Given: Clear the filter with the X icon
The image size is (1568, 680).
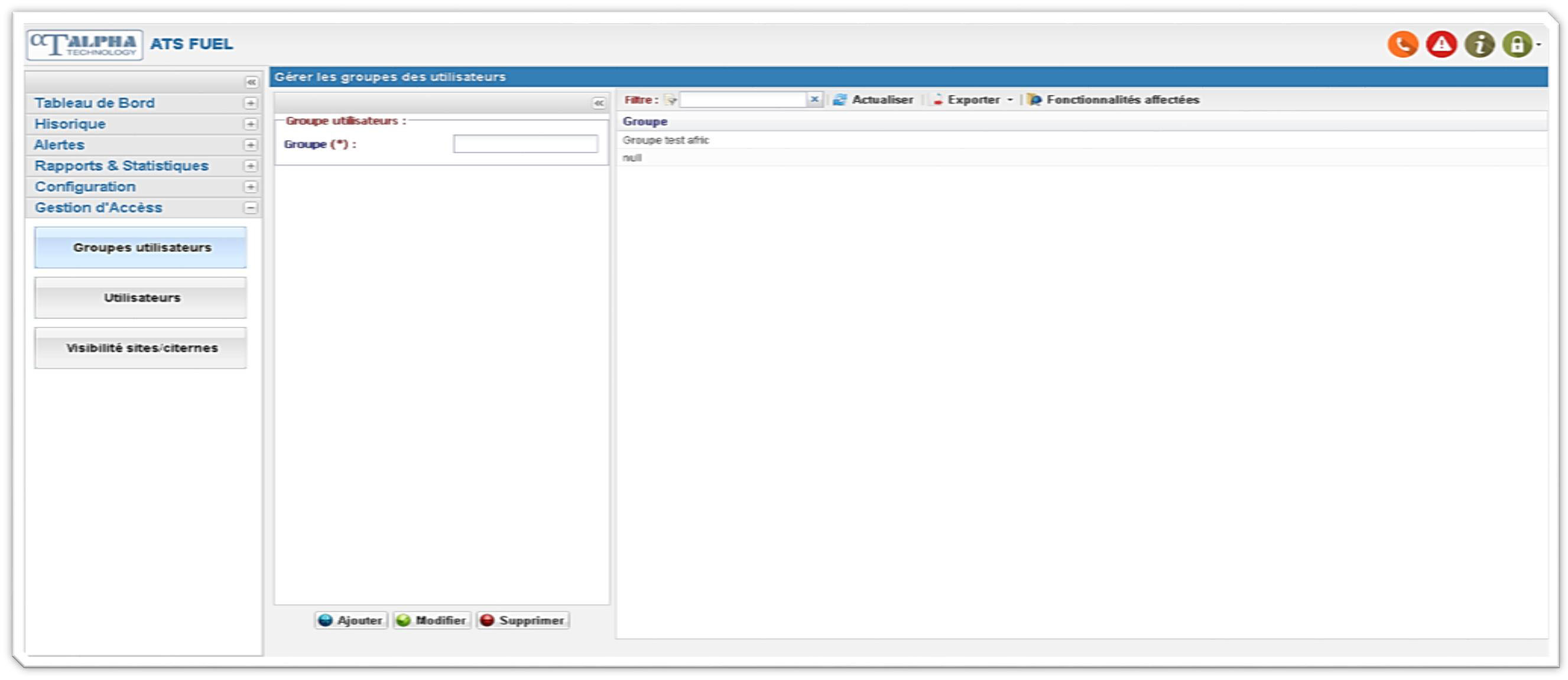Looking at the screenshot, I should click(814, 99).
